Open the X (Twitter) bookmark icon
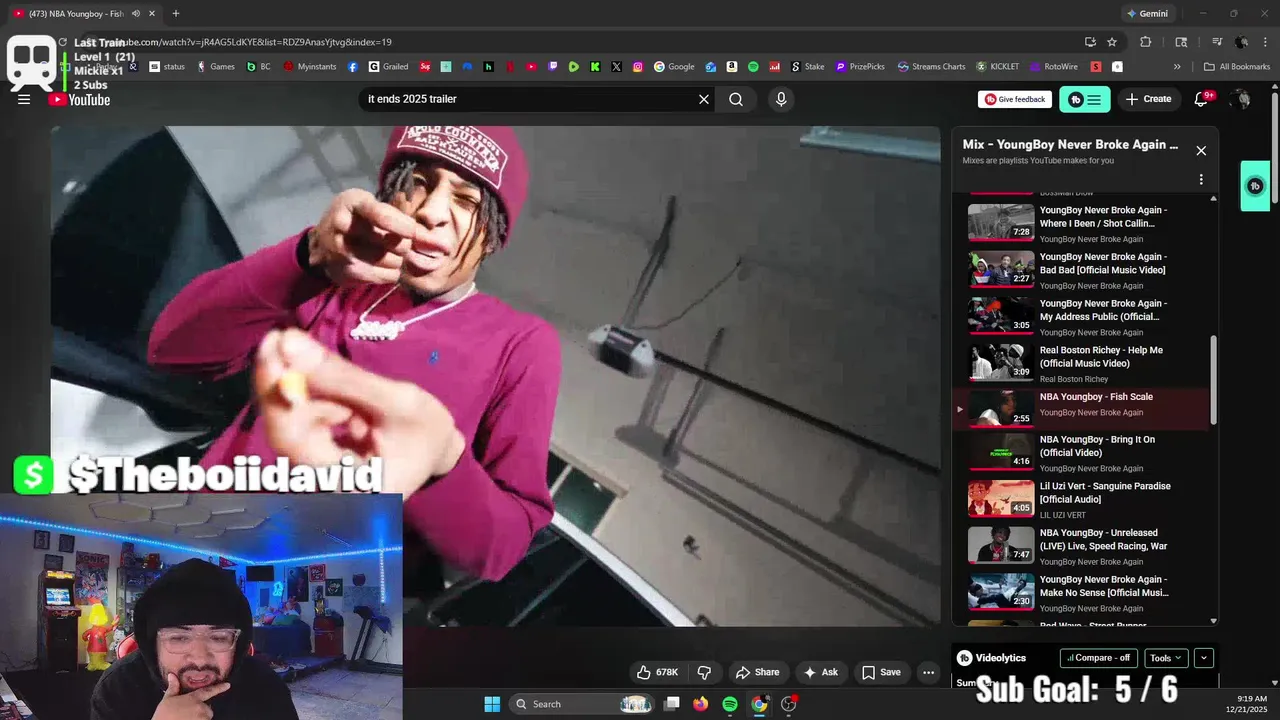This screenshot has height=720, width=1280. click(616, 67)
